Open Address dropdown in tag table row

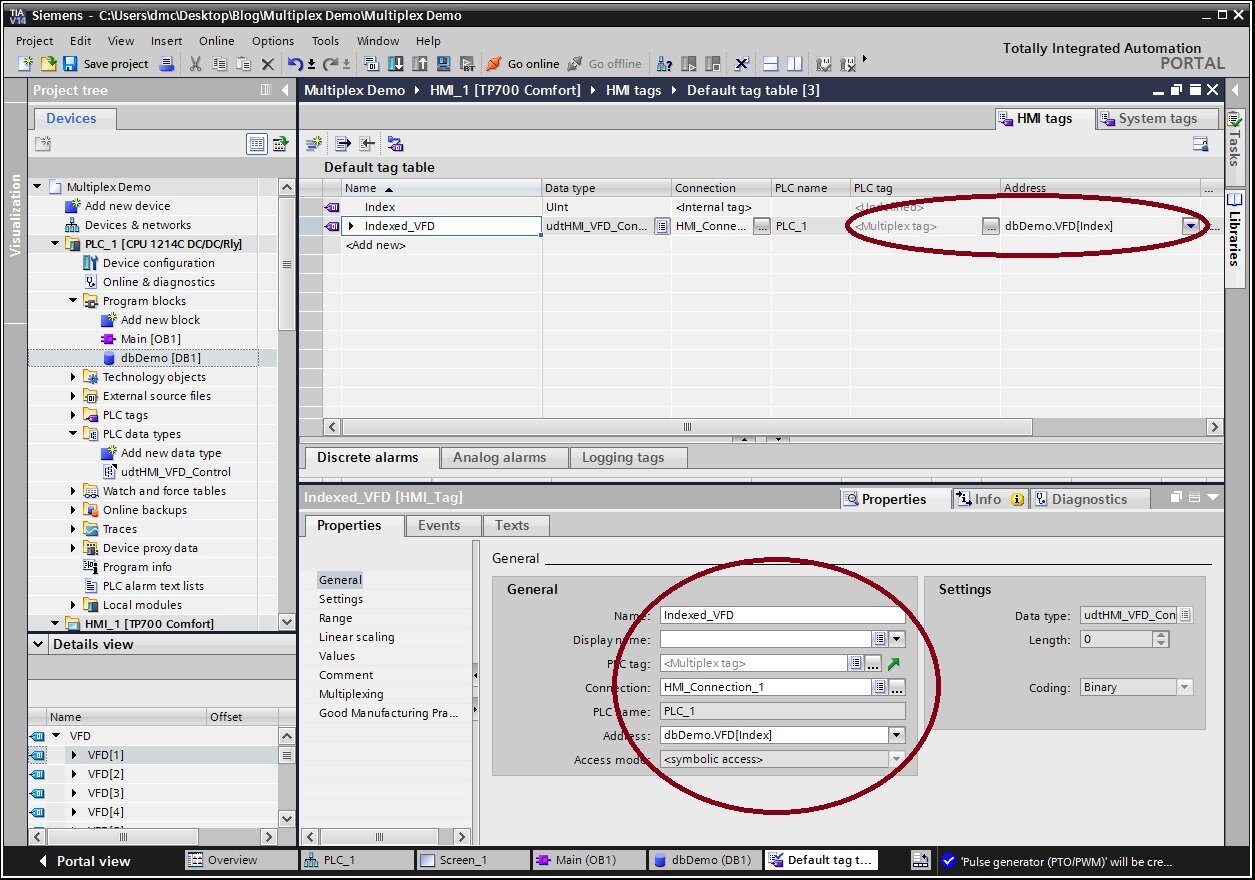[1190, 226]
